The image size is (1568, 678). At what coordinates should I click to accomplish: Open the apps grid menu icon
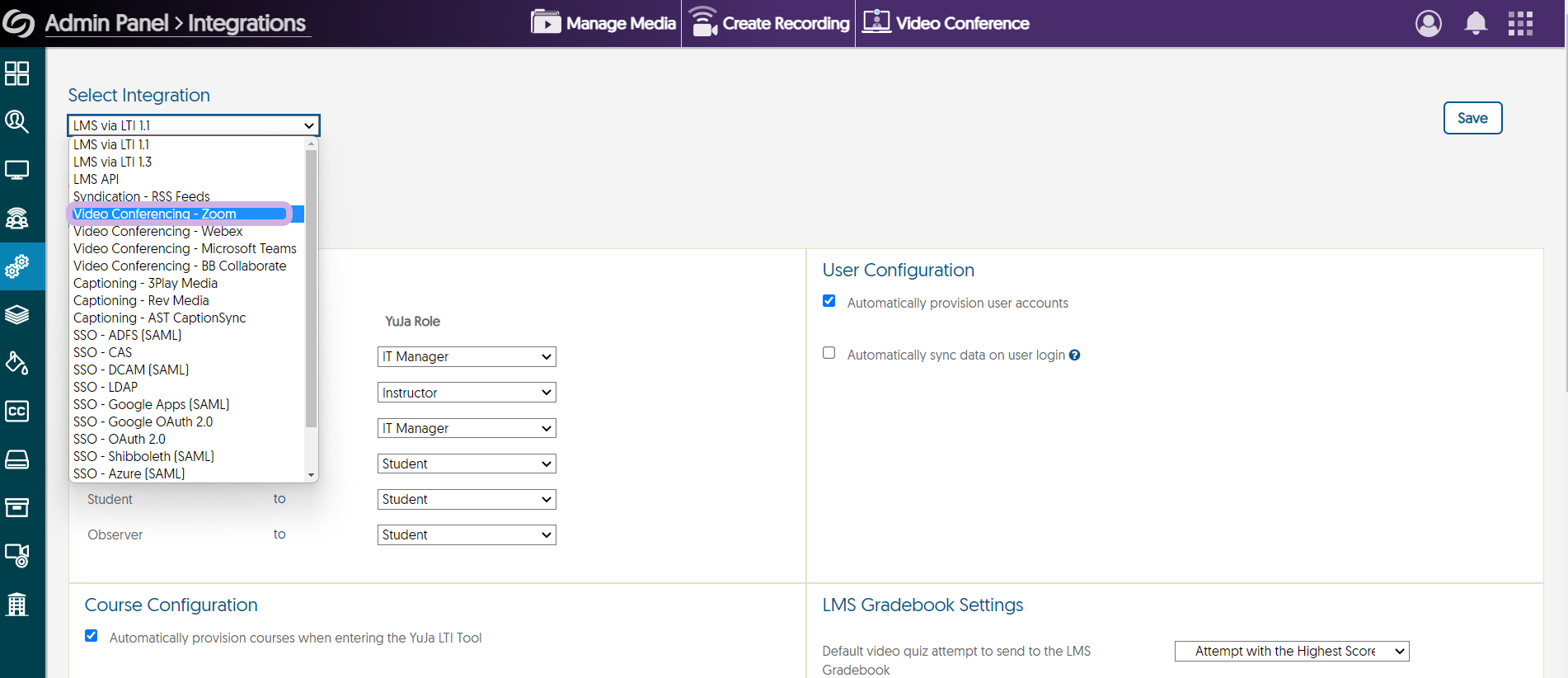click(1520, 23)
